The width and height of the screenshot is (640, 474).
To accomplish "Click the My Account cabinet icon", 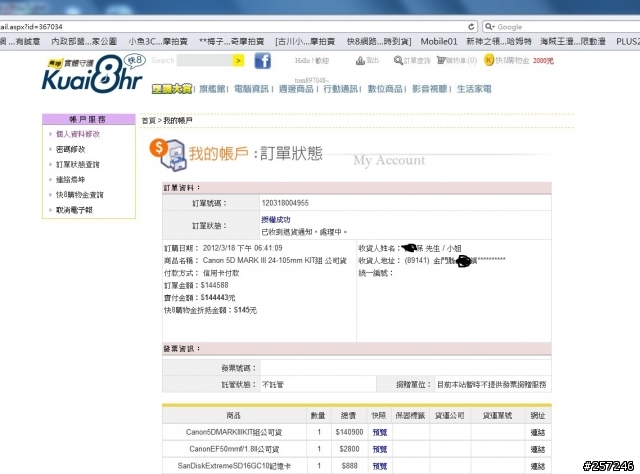I will (x=168, y=154).
